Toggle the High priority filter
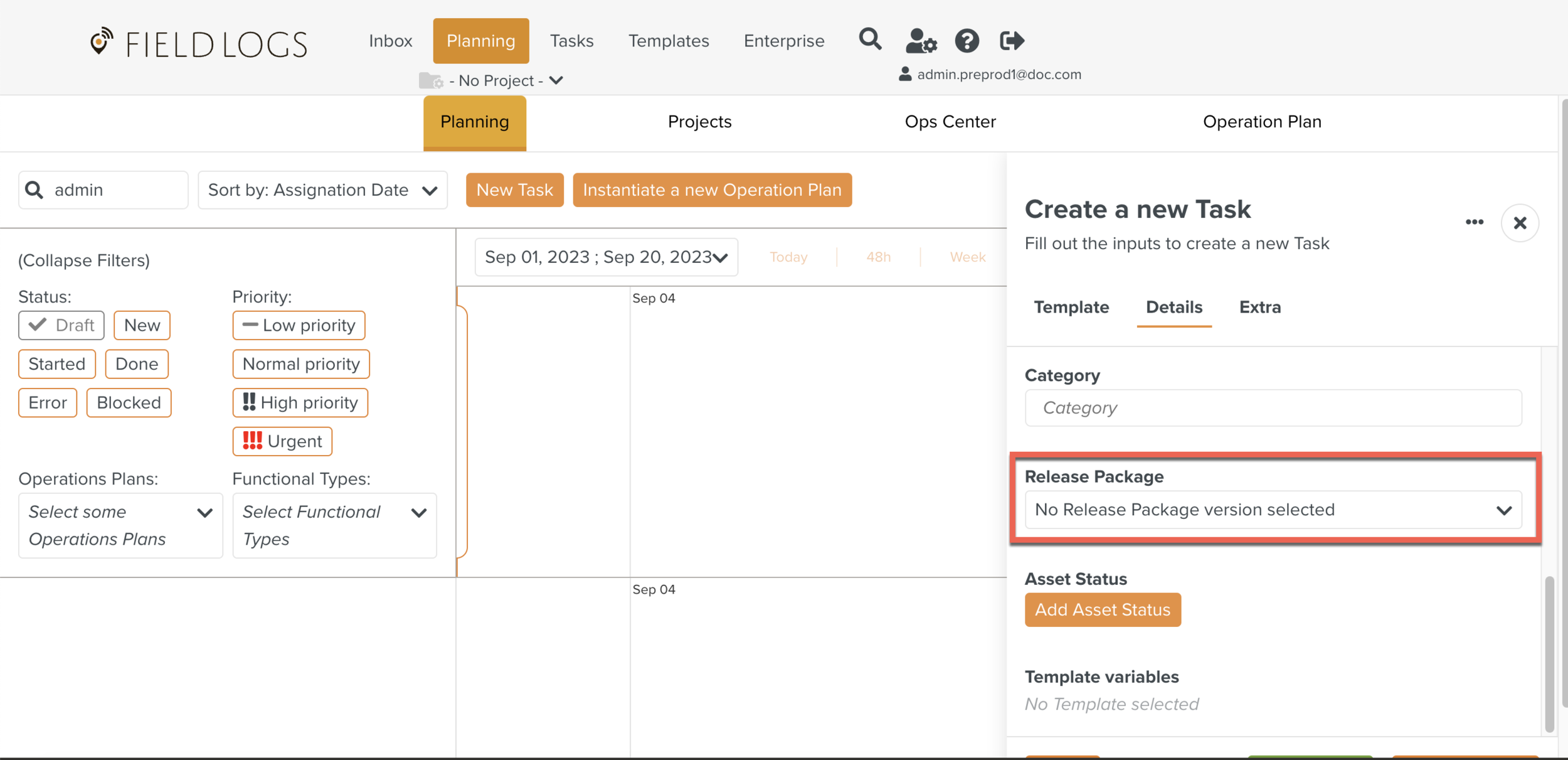 [x=300, y=402]
